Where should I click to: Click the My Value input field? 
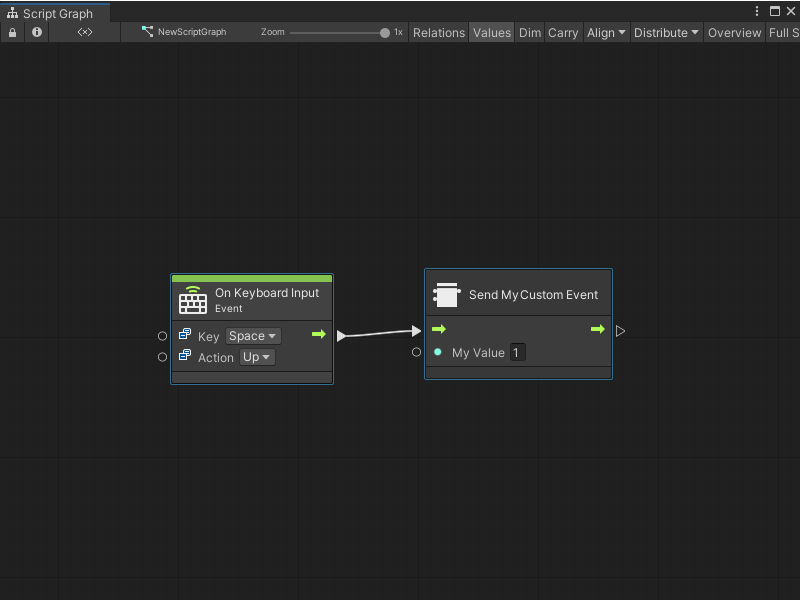[517, 352]
